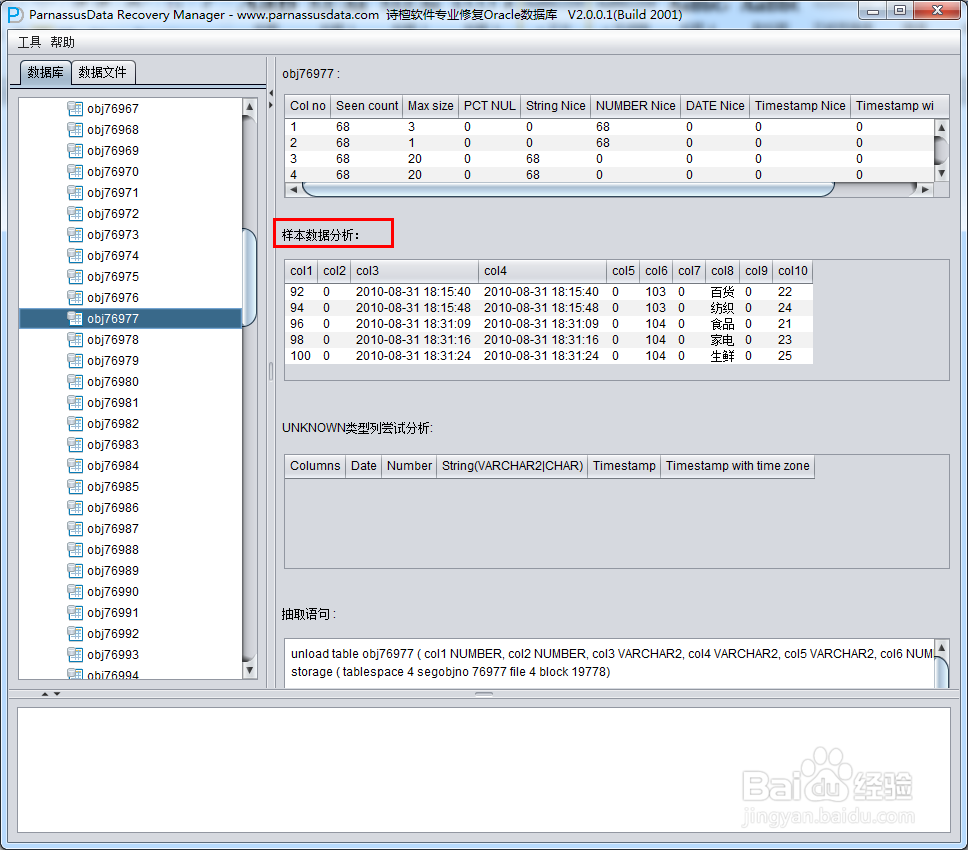Click the table icon beside obj76985

coord(75,486)
